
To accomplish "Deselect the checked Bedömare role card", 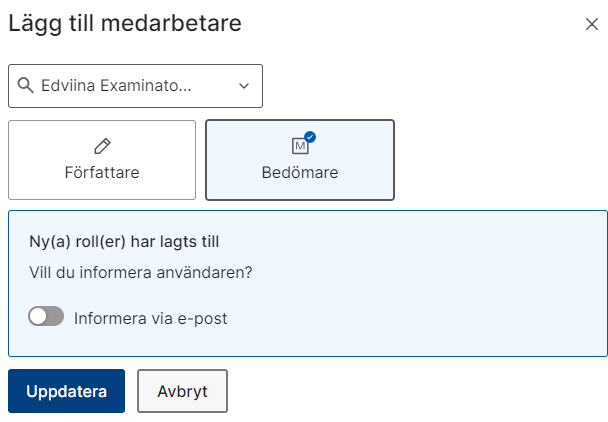I will 300,160.
